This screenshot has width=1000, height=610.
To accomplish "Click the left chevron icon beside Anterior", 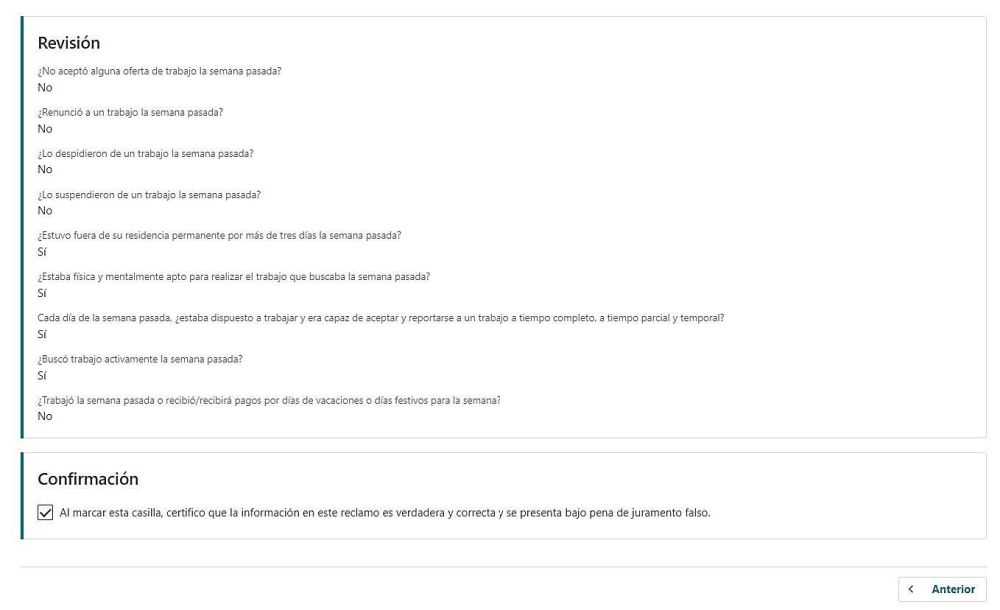I will point(911,589).
